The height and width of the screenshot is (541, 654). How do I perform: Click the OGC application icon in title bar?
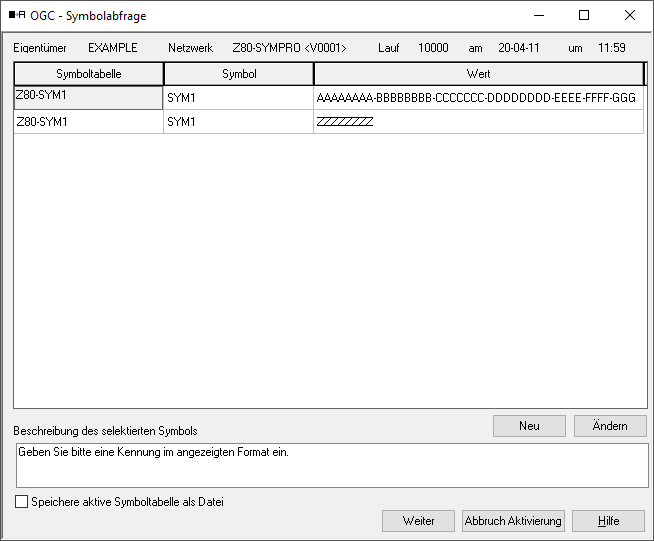click(x=16, y=15)
